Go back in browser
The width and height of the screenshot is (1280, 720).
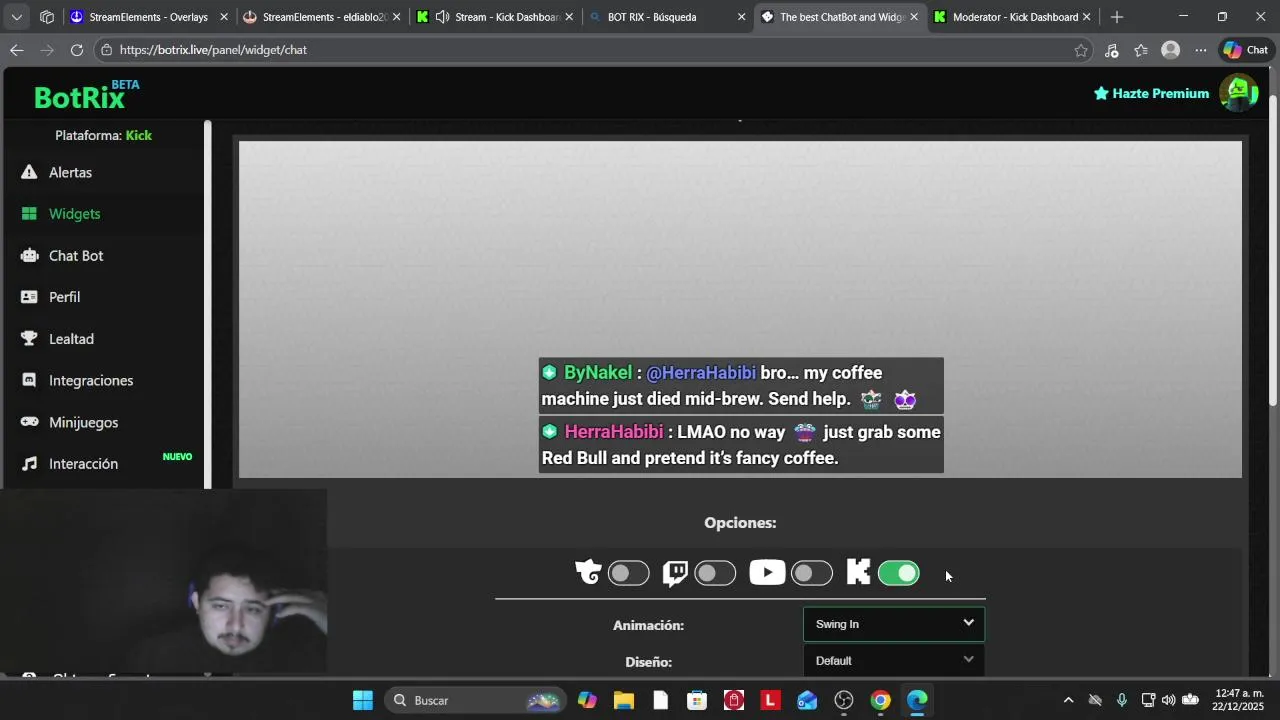(x=17, y=50)
